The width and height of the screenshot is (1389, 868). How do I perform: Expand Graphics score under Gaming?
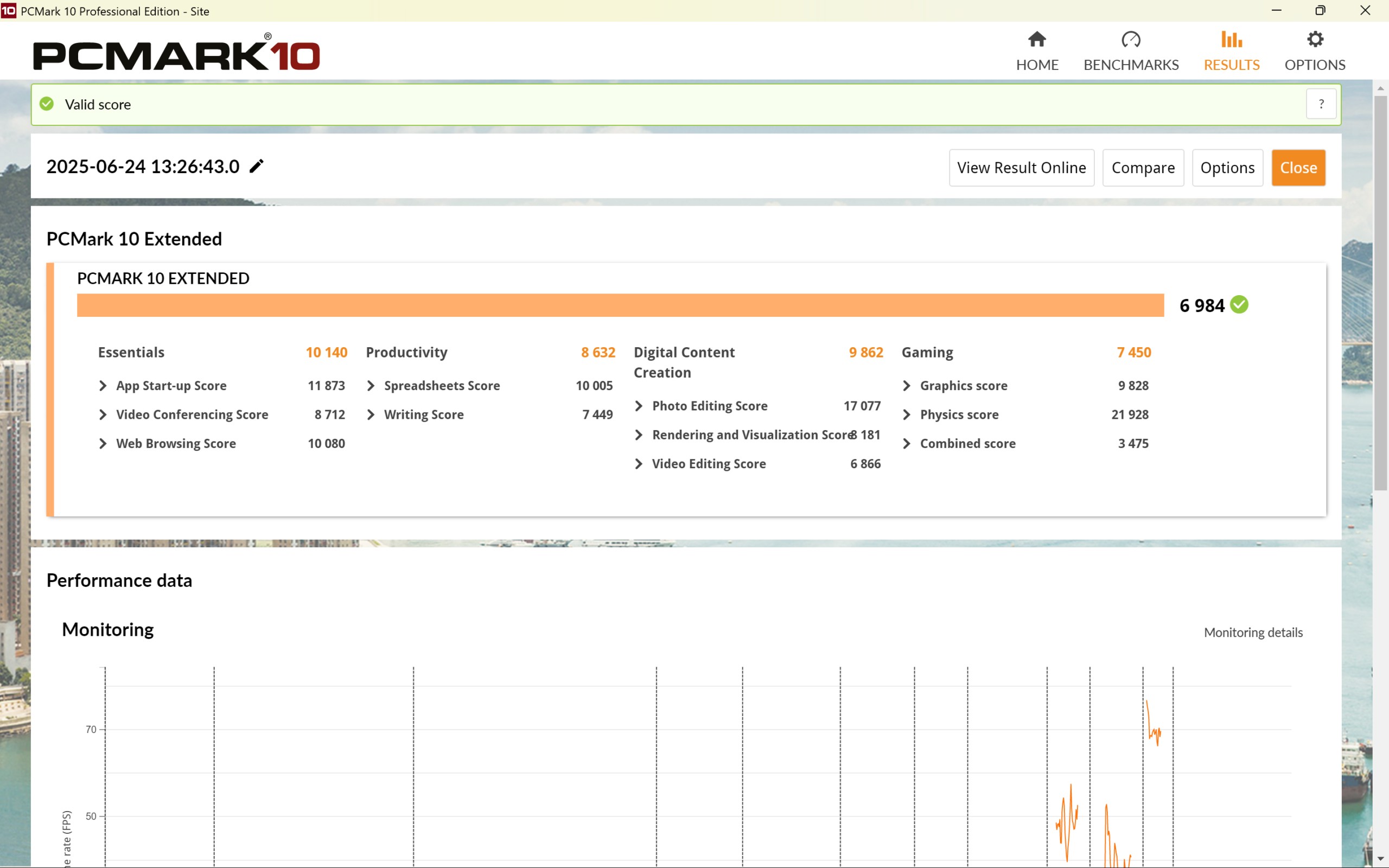[x=907, y=386]
